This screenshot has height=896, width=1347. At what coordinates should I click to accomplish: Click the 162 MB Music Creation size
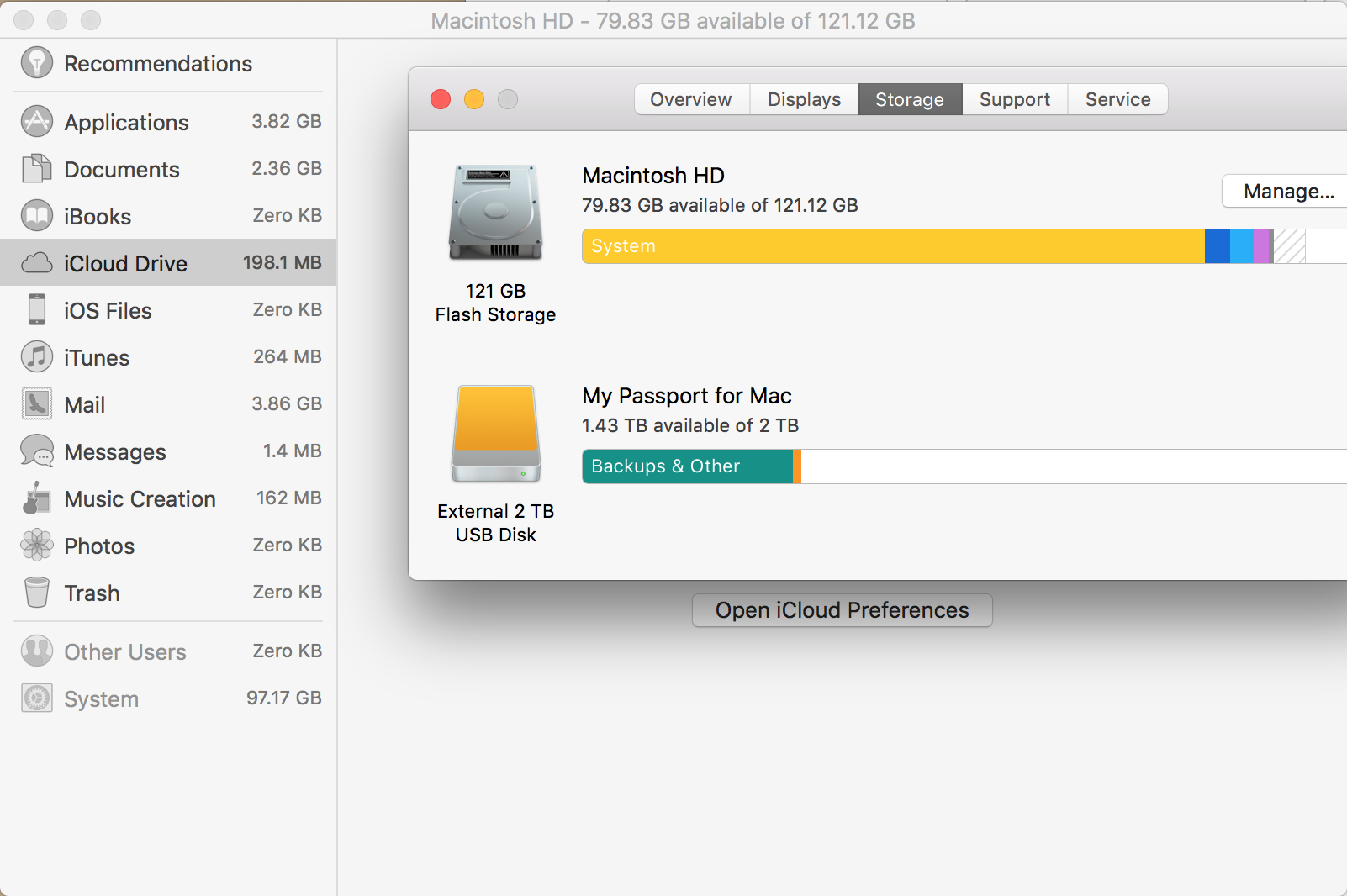point(289,498)
